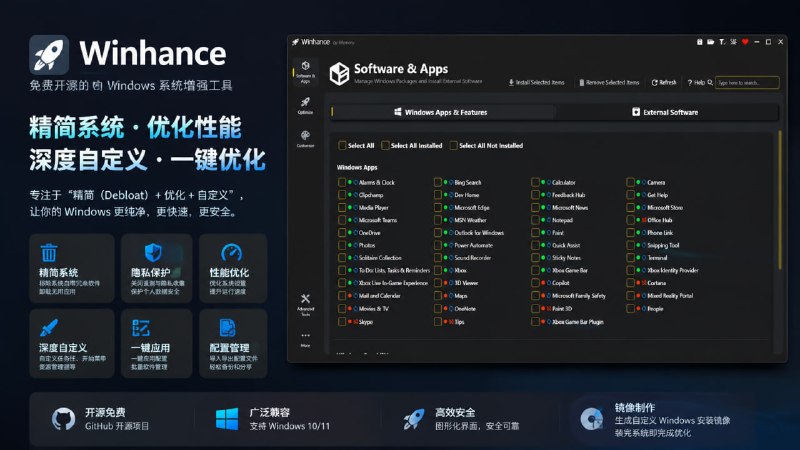
Task: Click the search magnifier icon
Action: point(710,82)
